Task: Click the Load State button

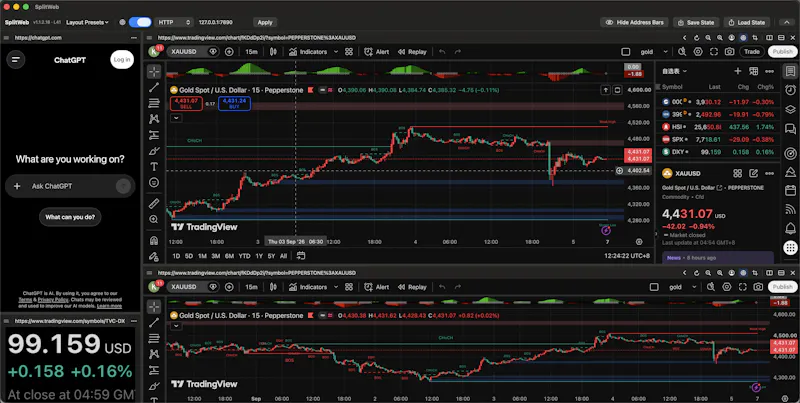Action: point(746,22)
